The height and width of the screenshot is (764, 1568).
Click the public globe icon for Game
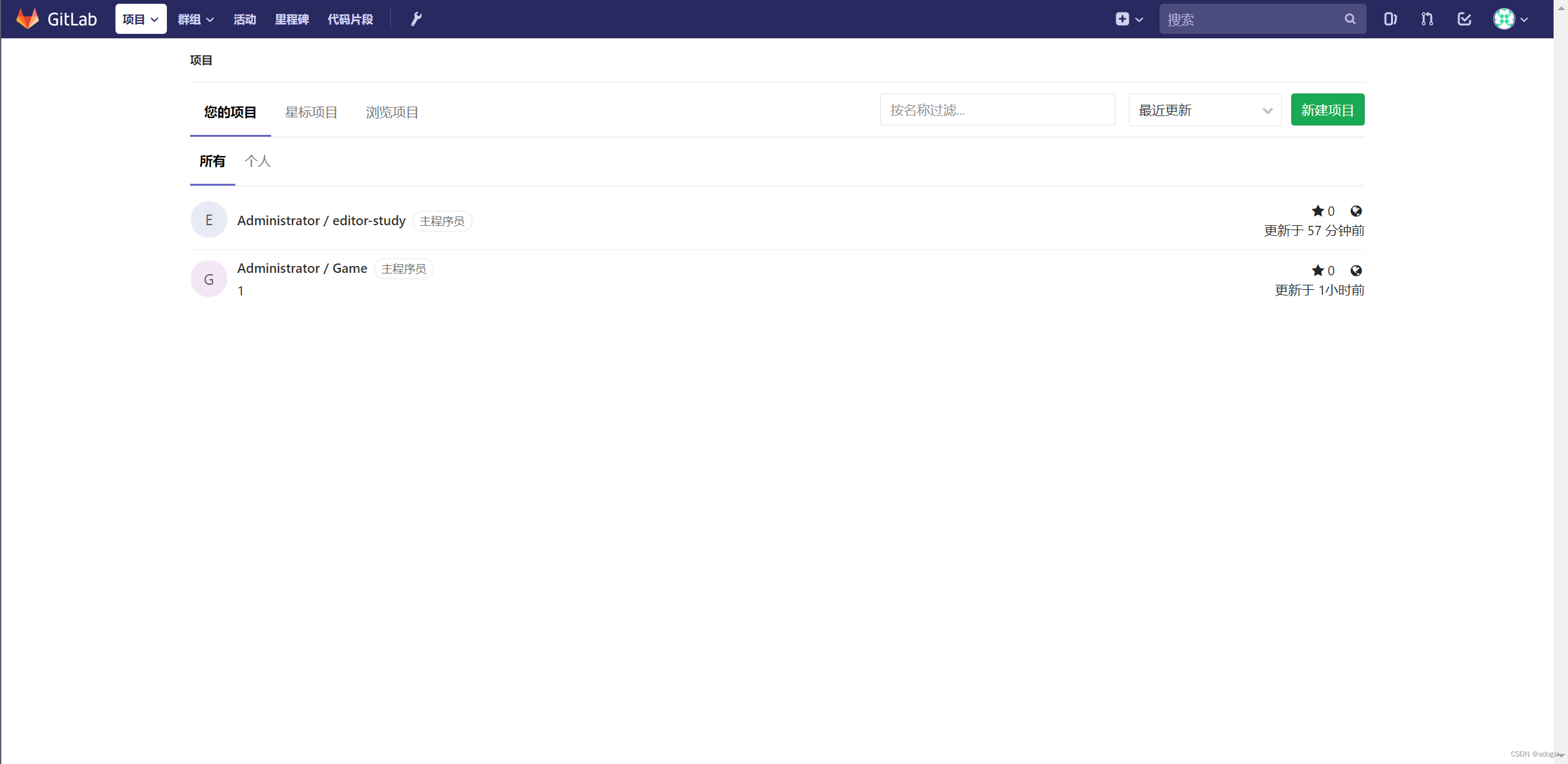coord(1356,271)
